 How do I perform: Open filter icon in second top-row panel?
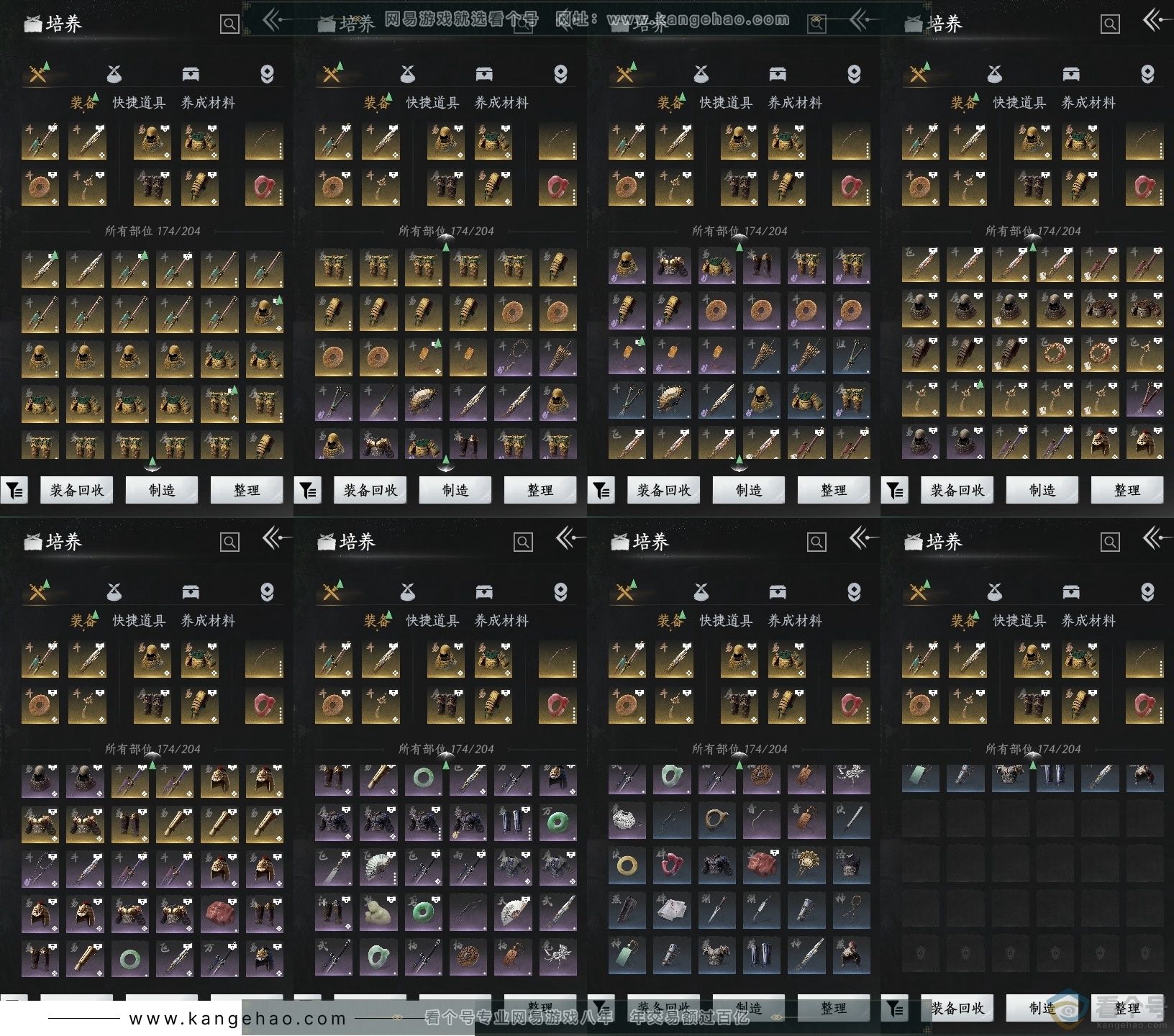point(308,491)
